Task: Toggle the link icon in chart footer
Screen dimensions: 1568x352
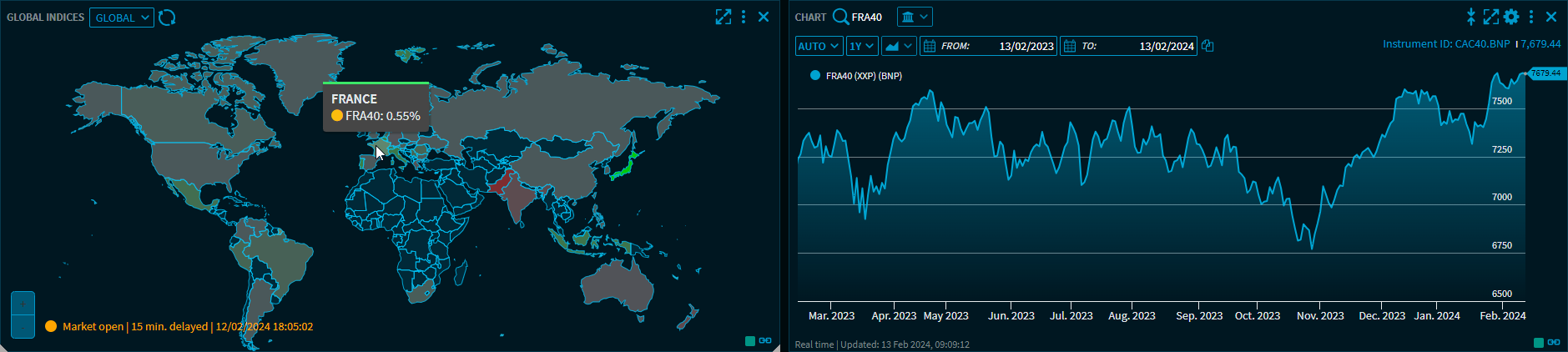Action: (1553, 342)
